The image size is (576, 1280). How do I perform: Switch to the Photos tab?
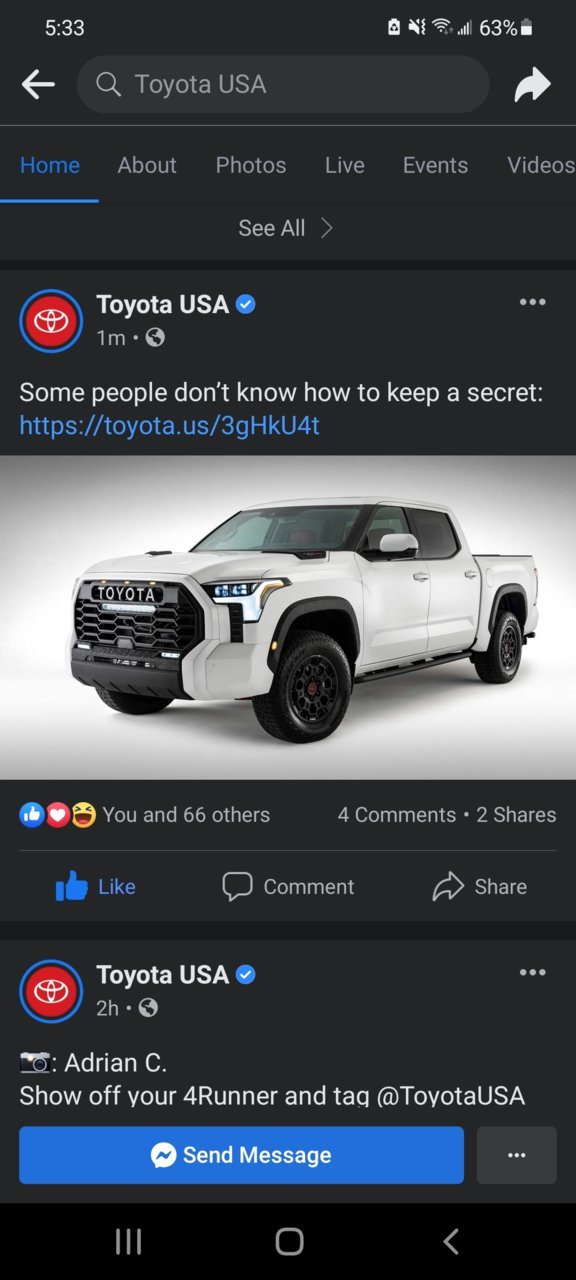tap(251, 165)
